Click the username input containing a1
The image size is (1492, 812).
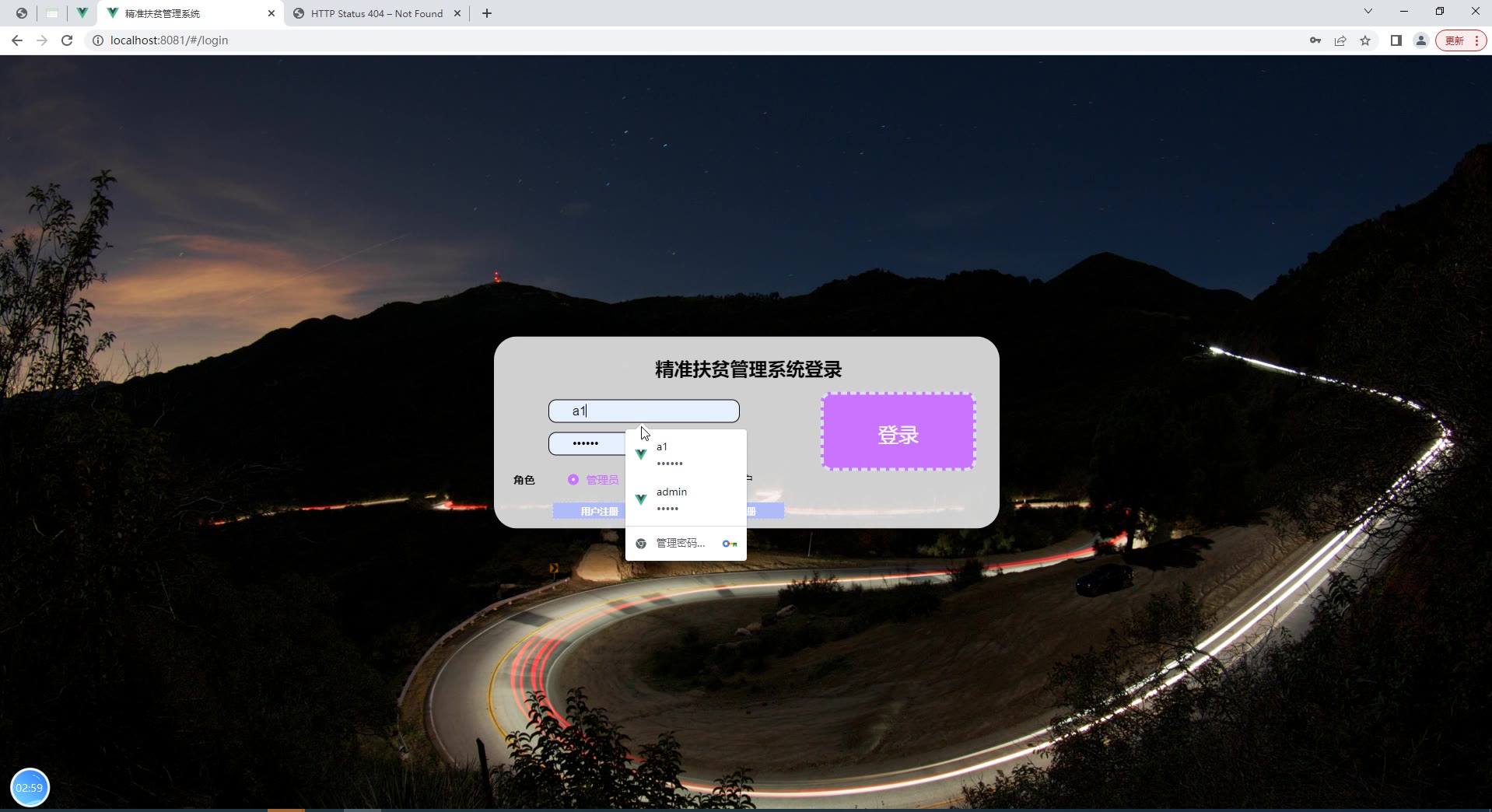tap(644, 411)
